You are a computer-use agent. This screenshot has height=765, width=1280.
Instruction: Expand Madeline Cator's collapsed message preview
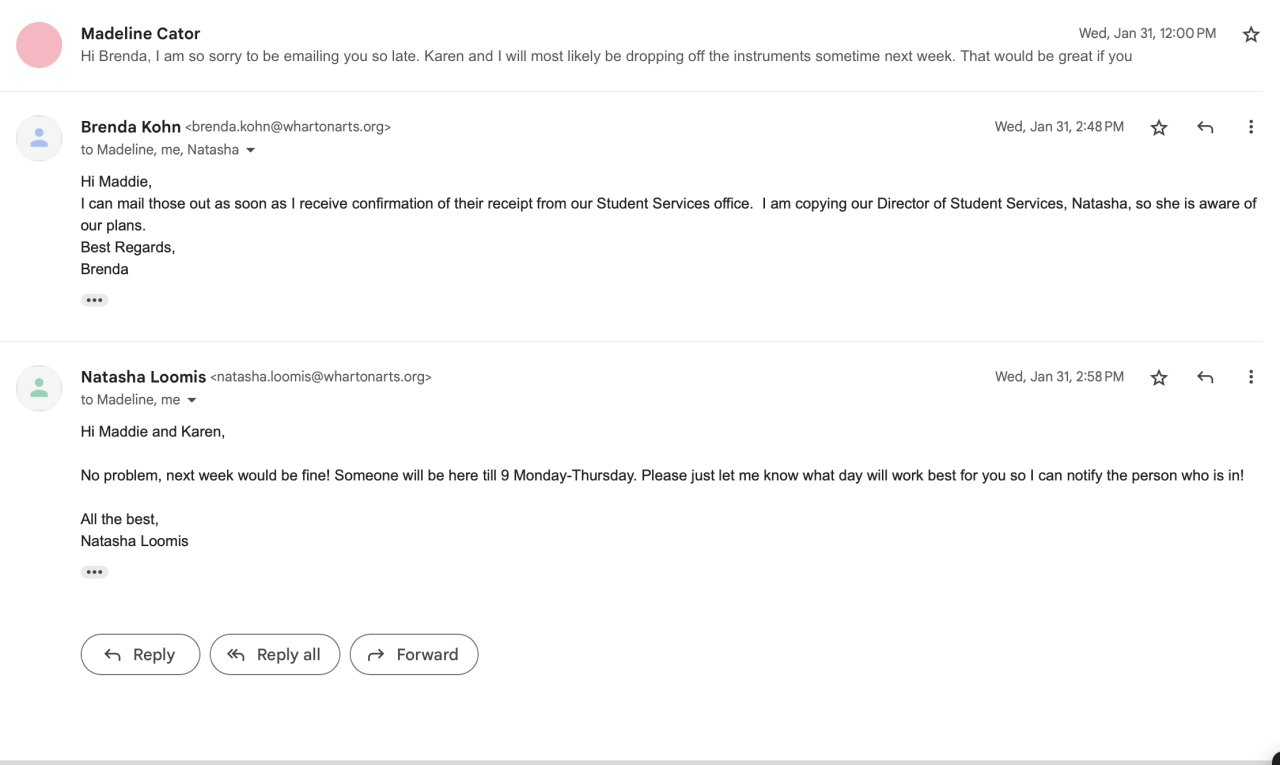click(x=605, y=56)
